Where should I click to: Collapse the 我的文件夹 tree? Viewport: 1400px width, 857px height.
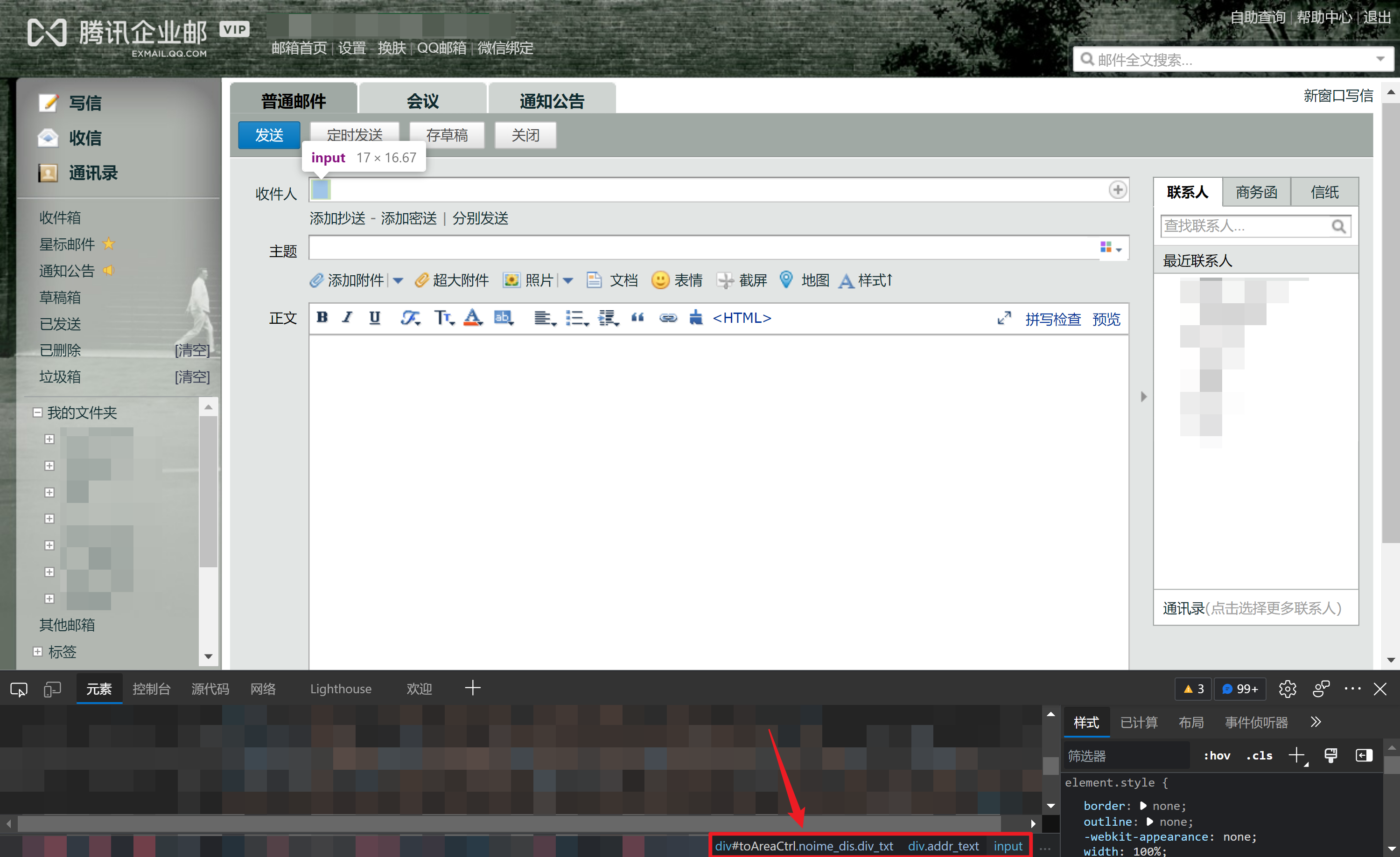(37, 412)
